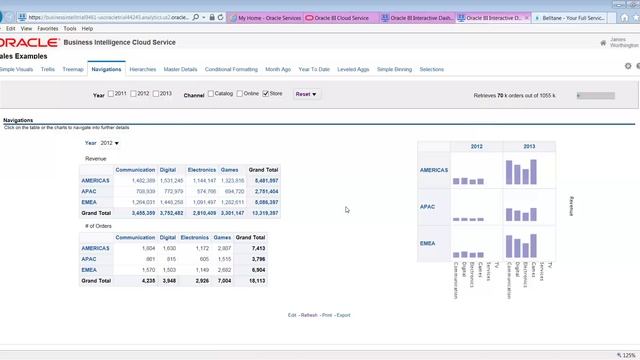Image resolution: width=640 pixels, height=360 pixels.
Task: Switch to the Trellis tab
Action: click(x=48, y=69)
